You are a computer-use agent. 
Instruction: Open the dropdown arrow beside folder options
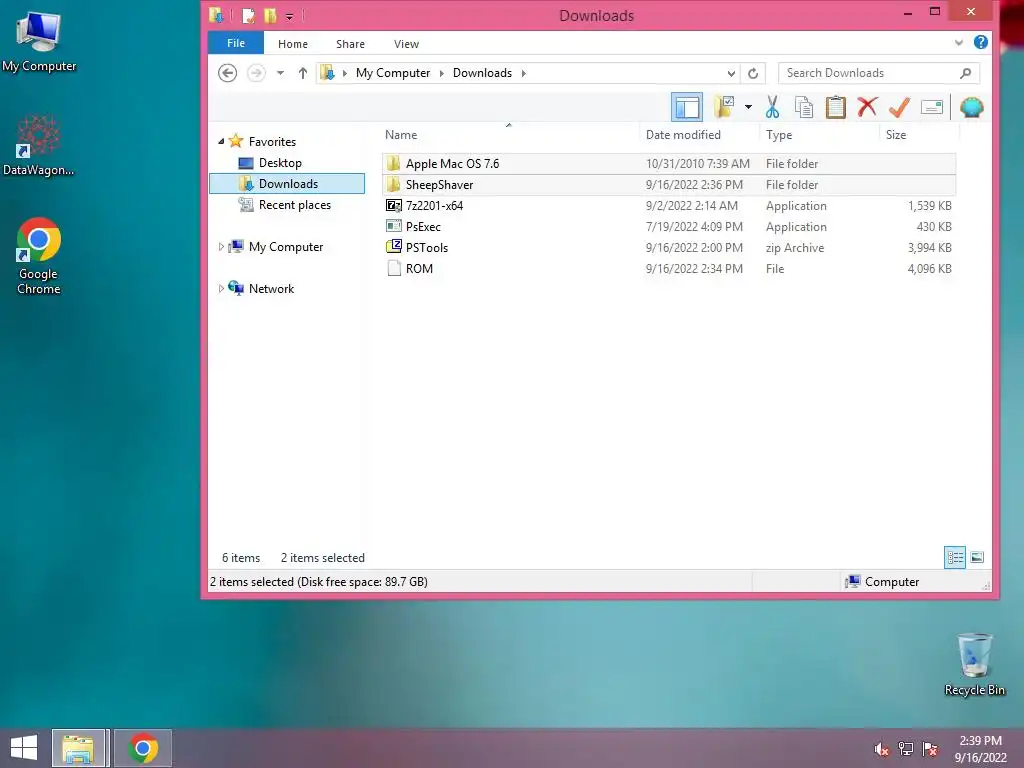(748, 107)
